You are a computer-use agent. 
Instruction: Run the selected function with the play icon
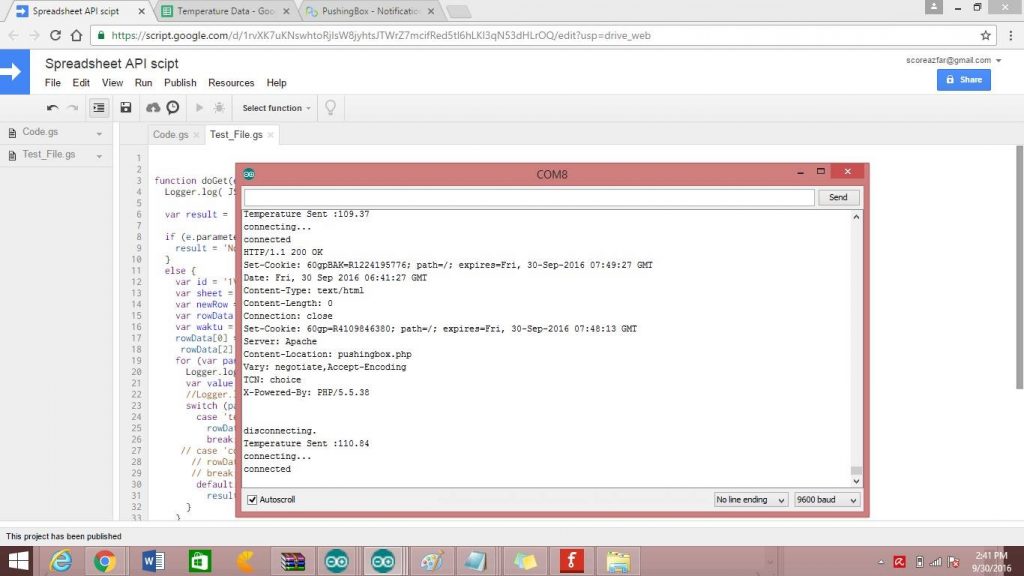point(199,108)
